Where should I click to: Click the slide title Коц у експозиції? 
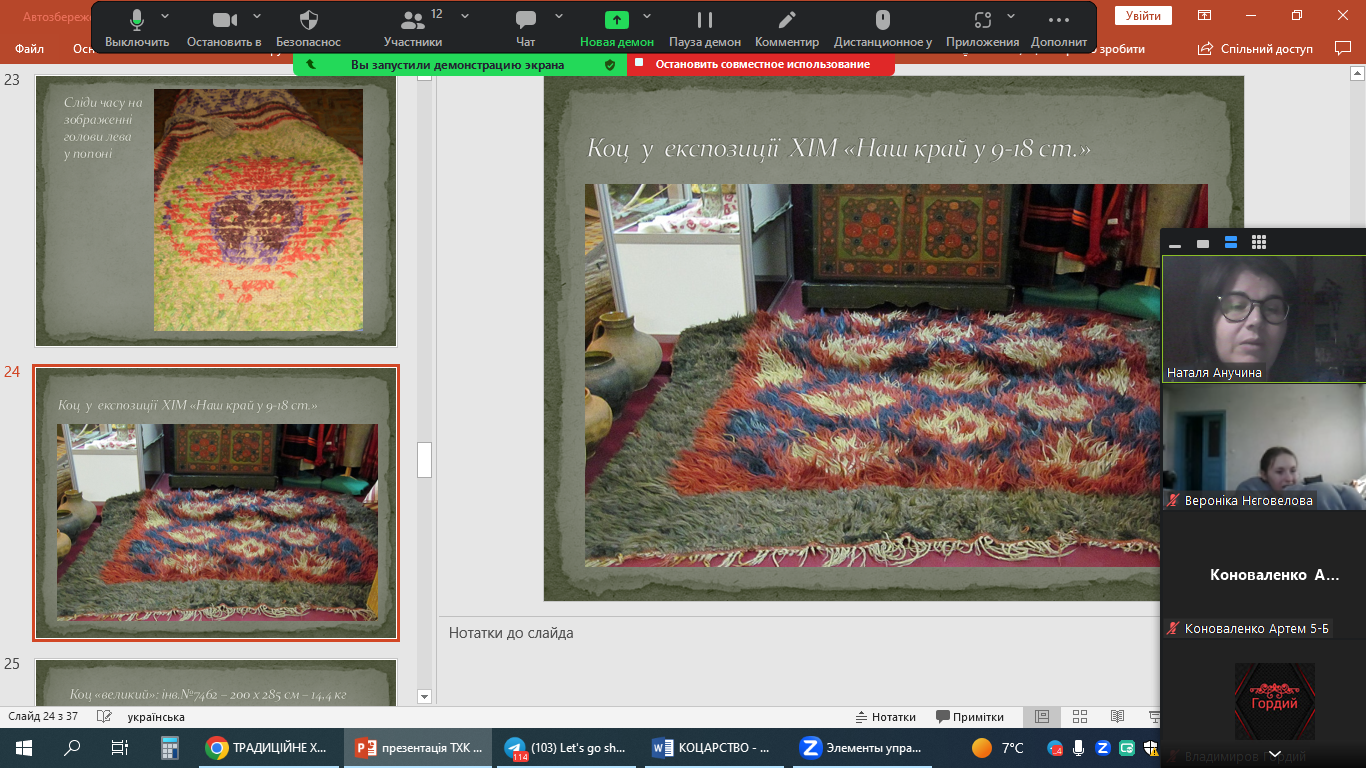point(839,150)
